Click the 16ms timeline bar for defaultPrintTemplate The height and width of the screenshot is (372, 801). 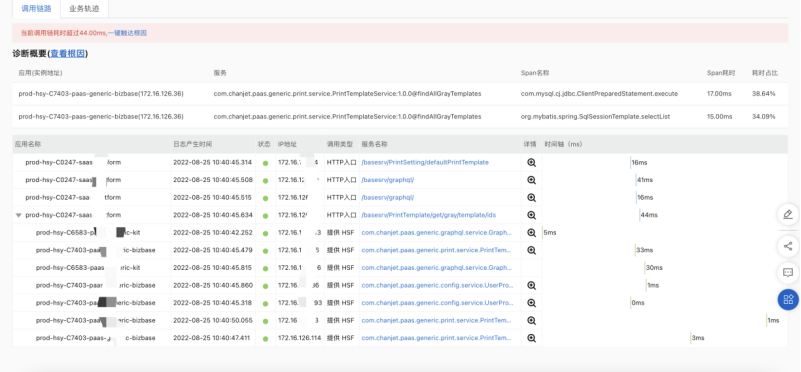click(630, 162)
